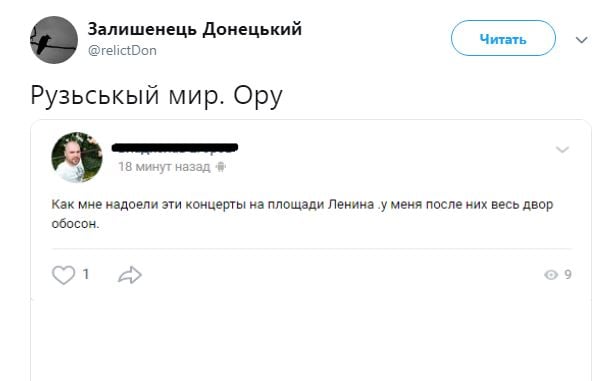Open the bird-on-wire profile avatar

(x=54, y=40)
